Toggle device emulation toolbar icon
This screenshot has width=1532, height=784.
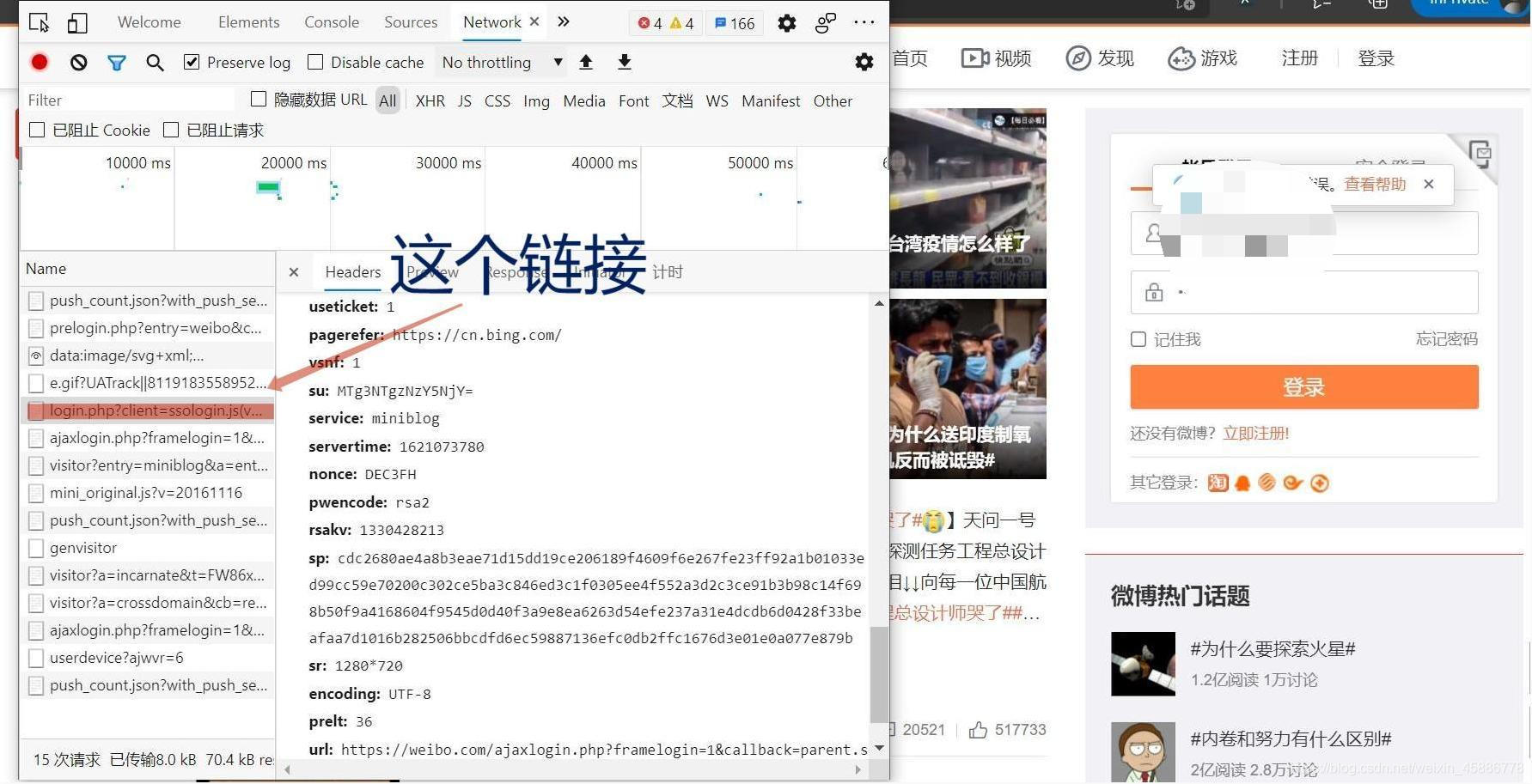(77, 22)
